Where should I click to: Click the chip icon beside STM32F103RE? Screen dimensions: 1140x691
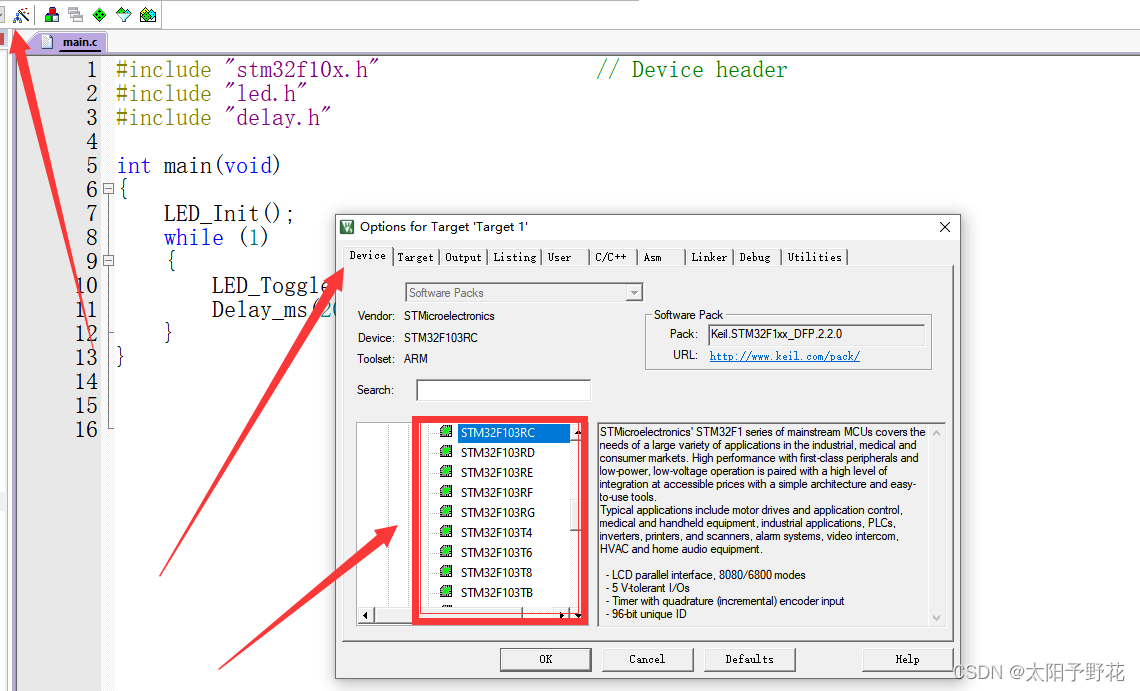(446, 471)
